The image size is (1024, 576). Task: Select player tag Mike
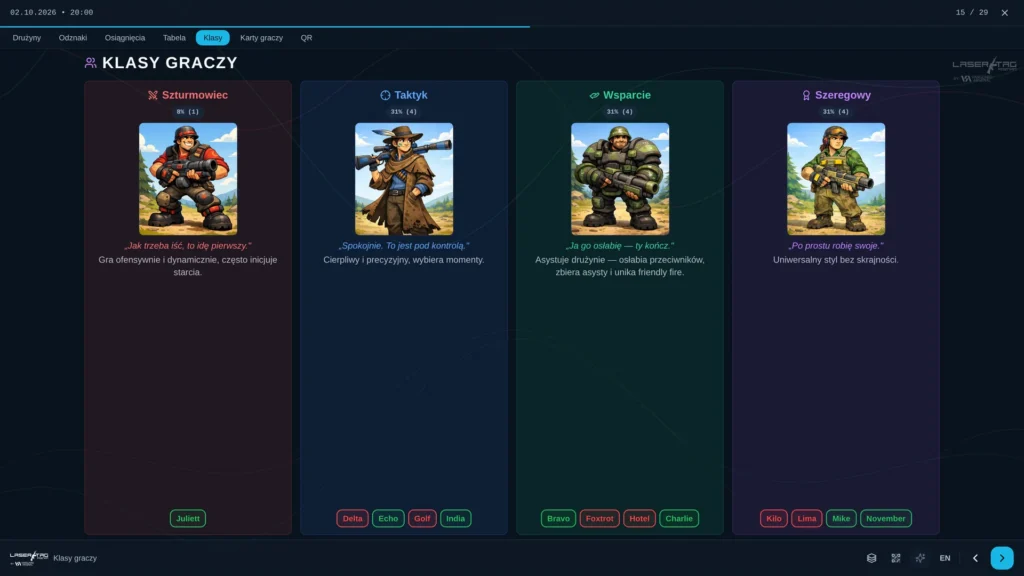click(841, 519)
